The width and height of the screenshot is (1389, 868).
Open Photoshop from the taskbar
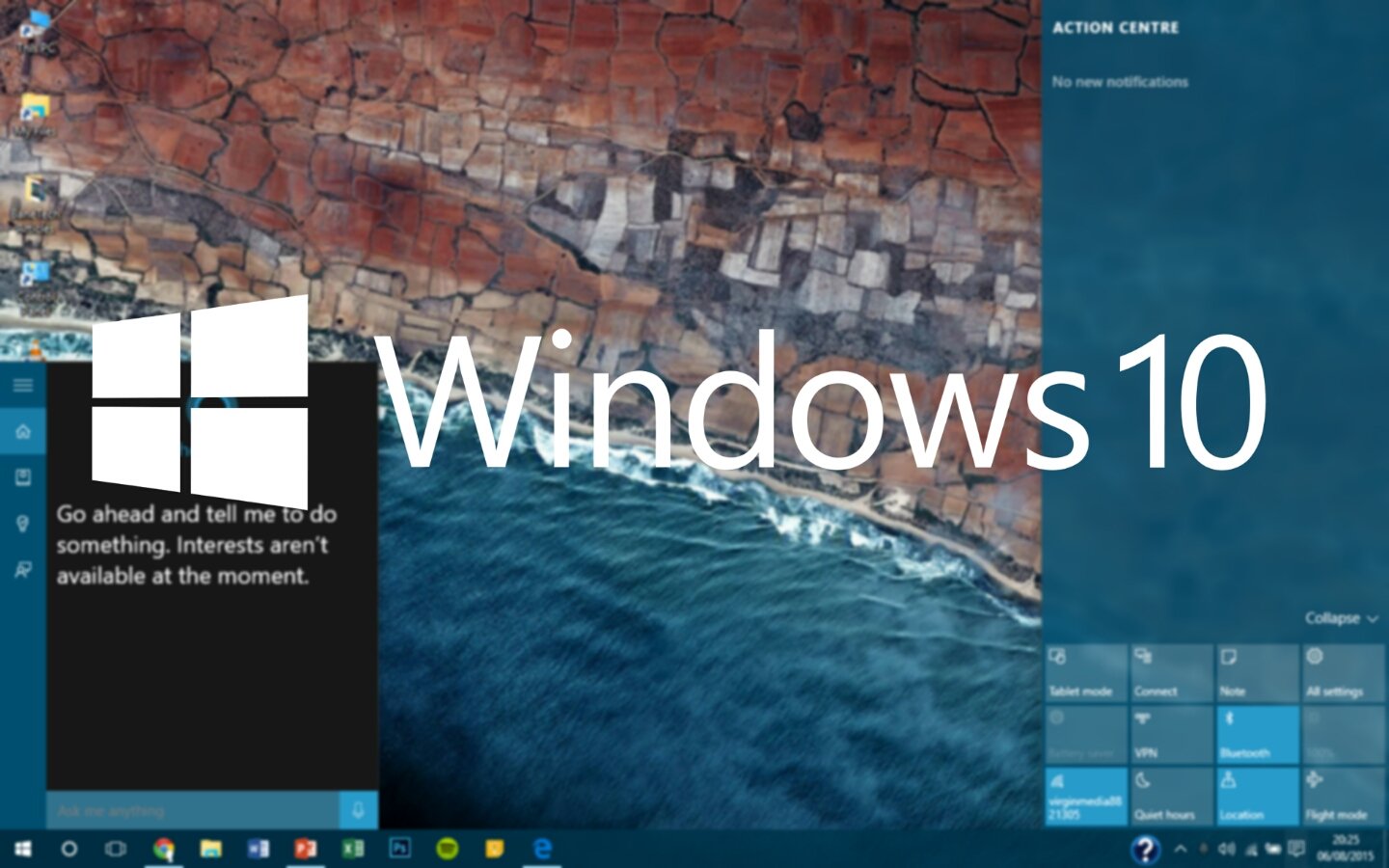(399, 849)
